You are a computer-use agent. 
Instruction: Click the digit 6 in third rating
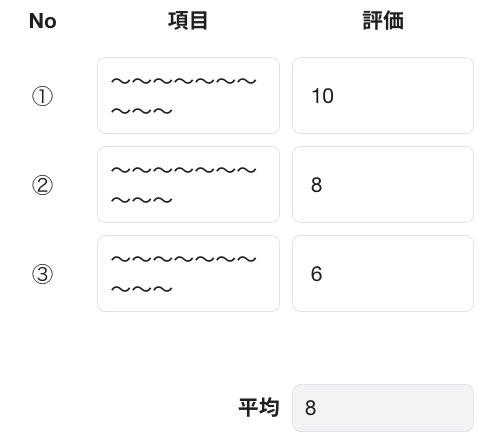pos(316,274)
